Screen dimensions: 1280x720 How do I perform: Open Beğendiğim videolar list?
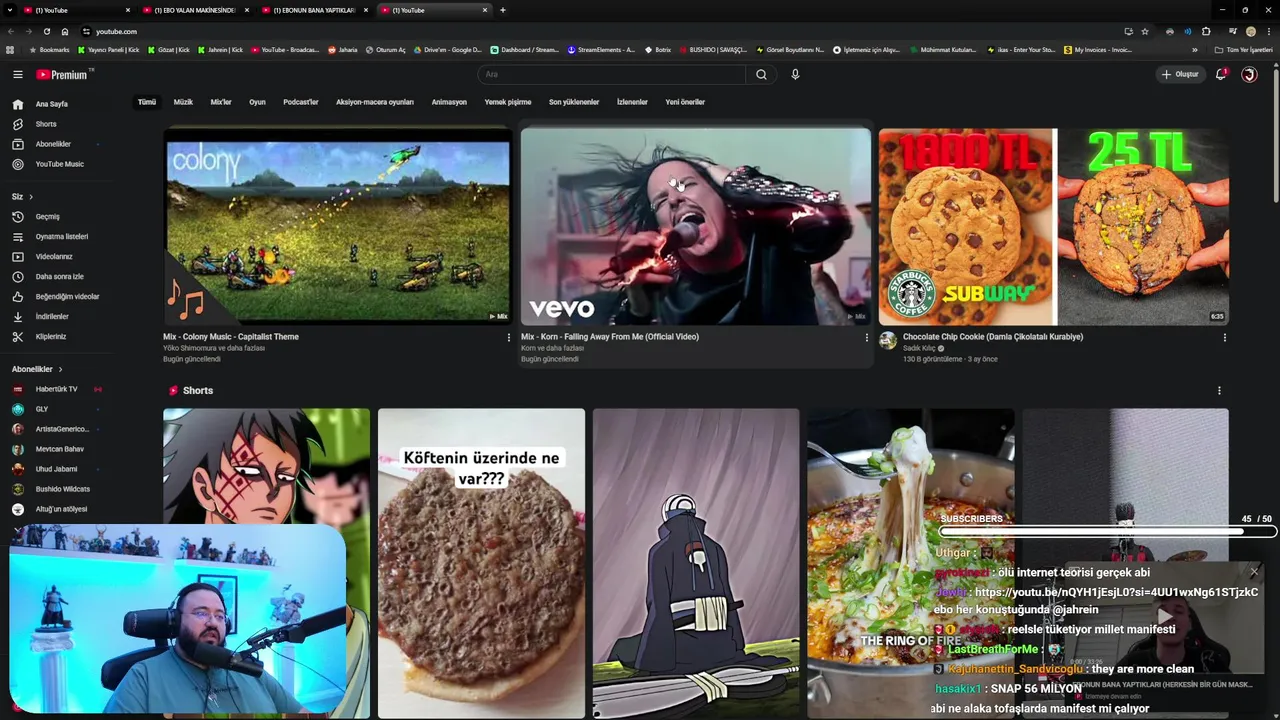tap(67, 296)
